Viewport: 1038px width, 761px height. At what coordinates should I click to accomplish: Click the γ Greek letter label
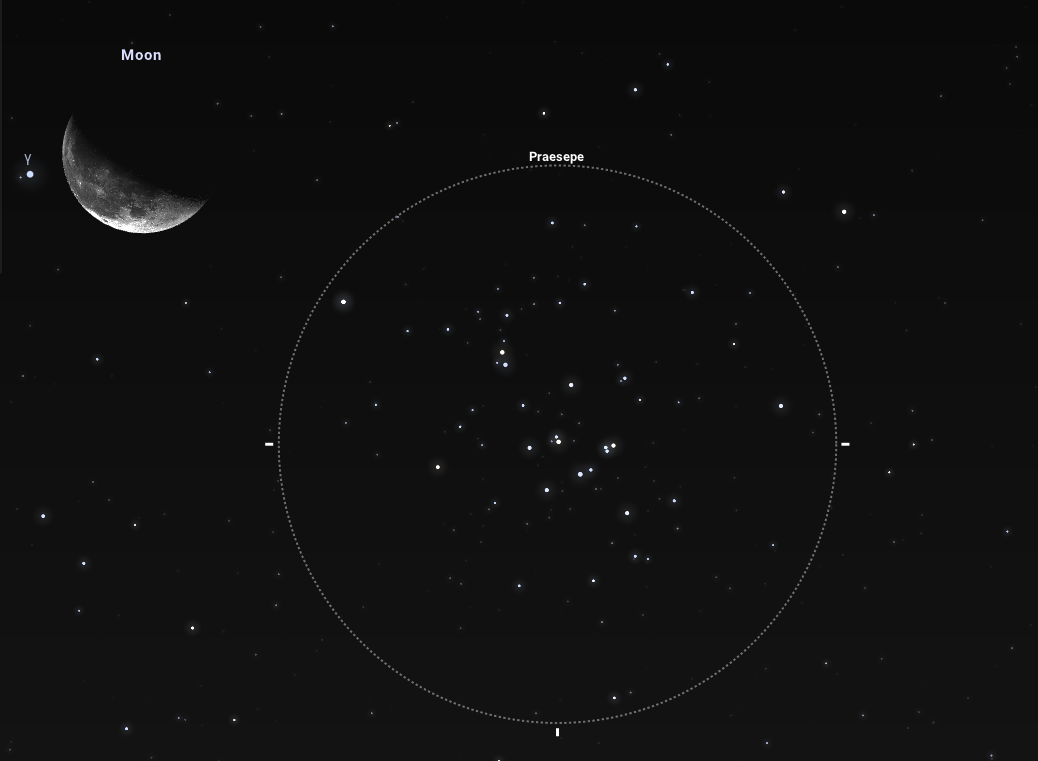pyautogui.click(x=28, y=158)
